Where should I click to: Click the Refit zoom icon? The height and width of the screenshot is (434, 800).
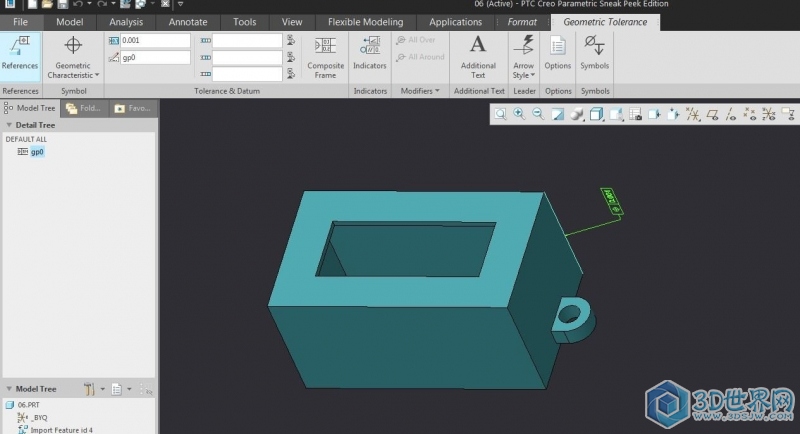pos(500,114)
